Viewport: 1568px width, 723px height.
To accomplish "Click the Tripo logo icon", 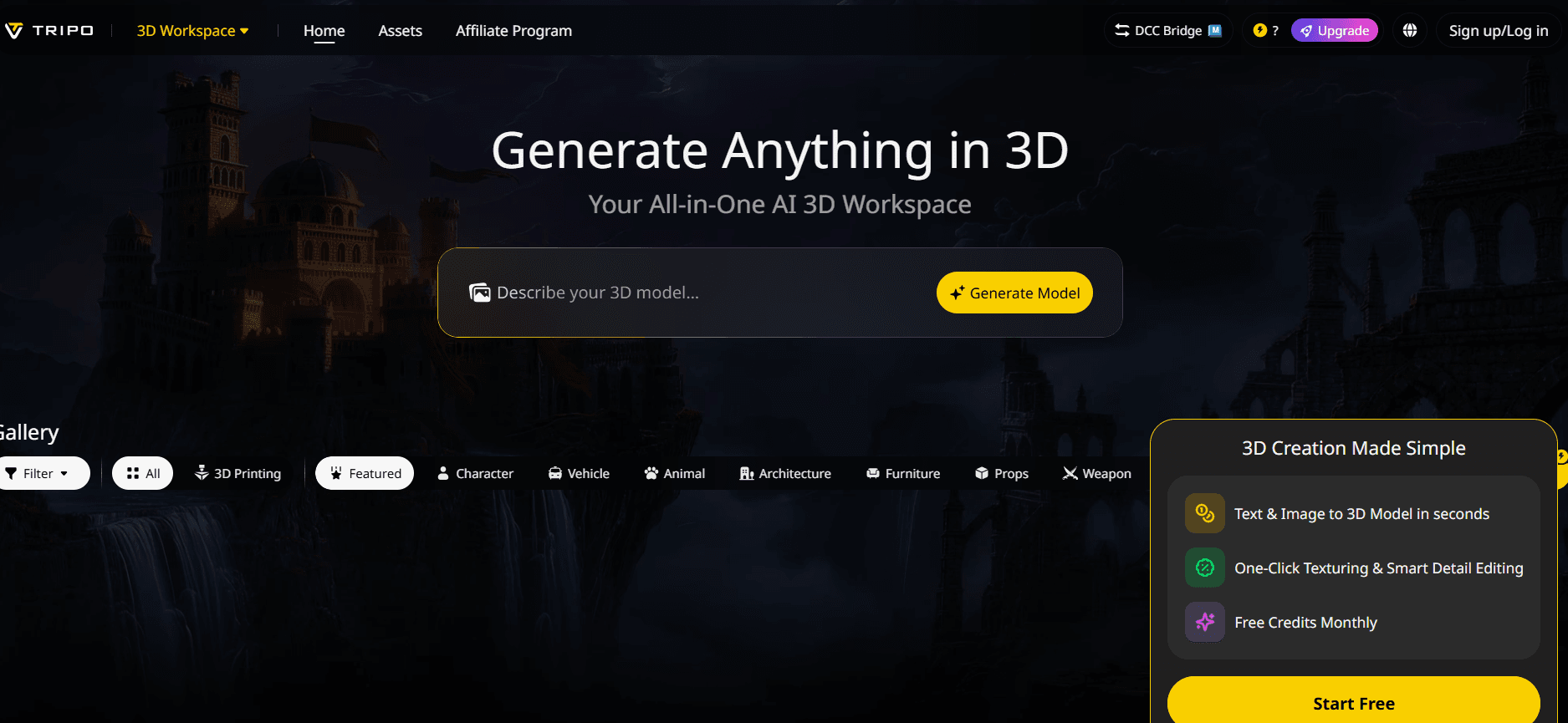I will pos(14,31).
